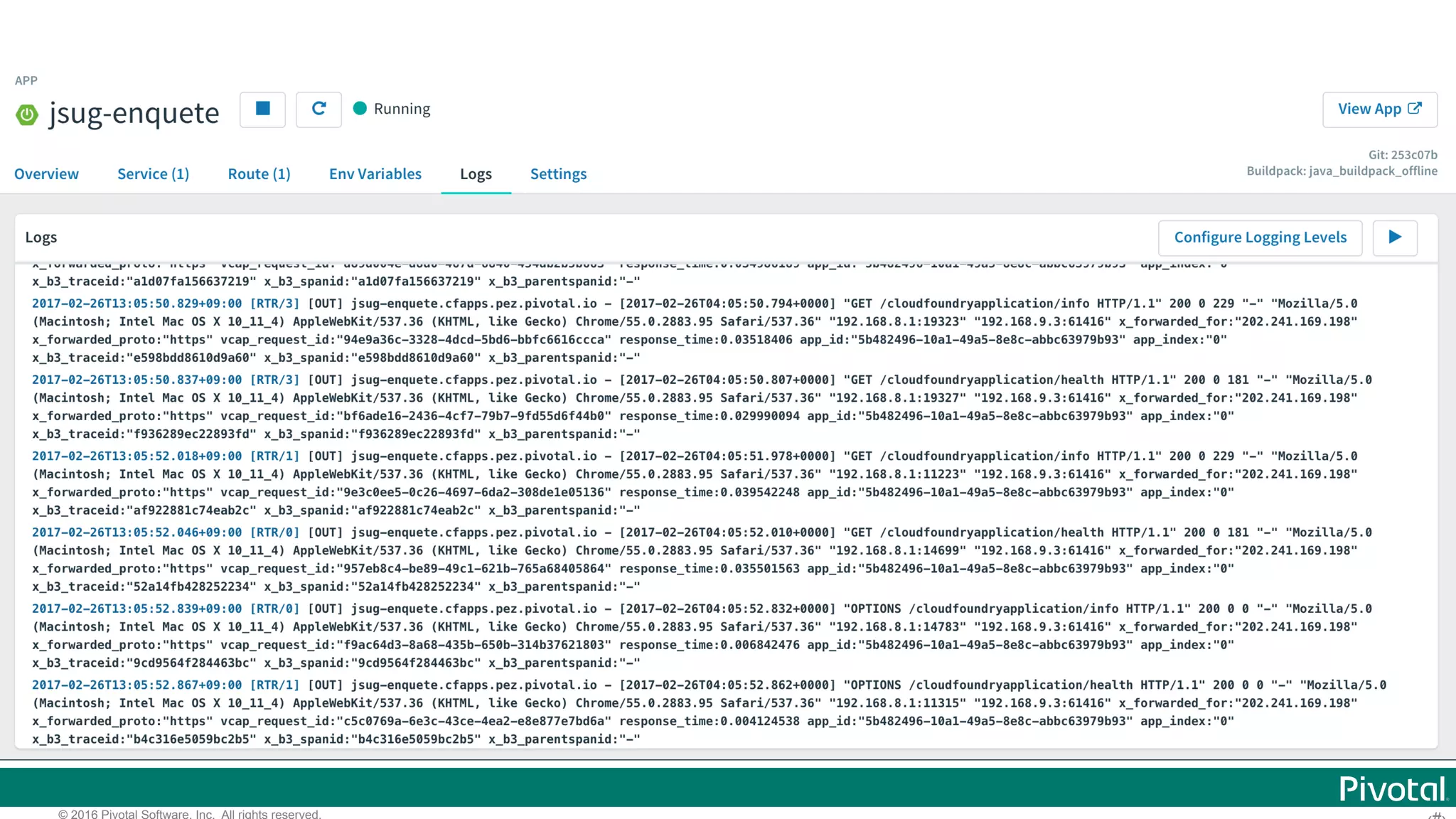Click the 13:05:52.839 OPTIONS log timestamp

coord(136,609)
